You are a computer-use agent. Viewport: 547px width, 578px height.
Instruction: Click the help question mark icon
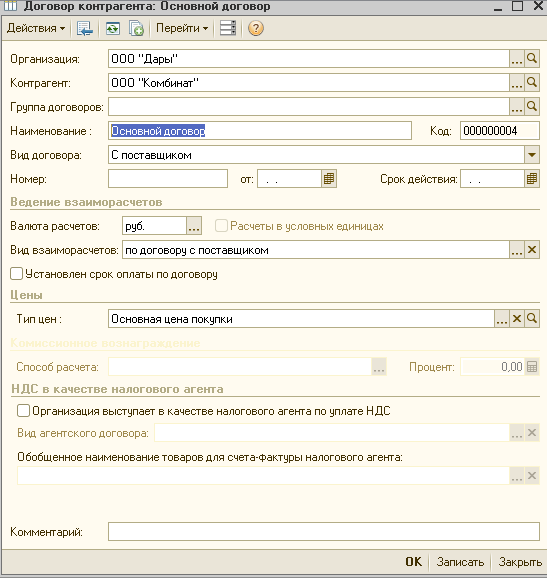point(255,28)
